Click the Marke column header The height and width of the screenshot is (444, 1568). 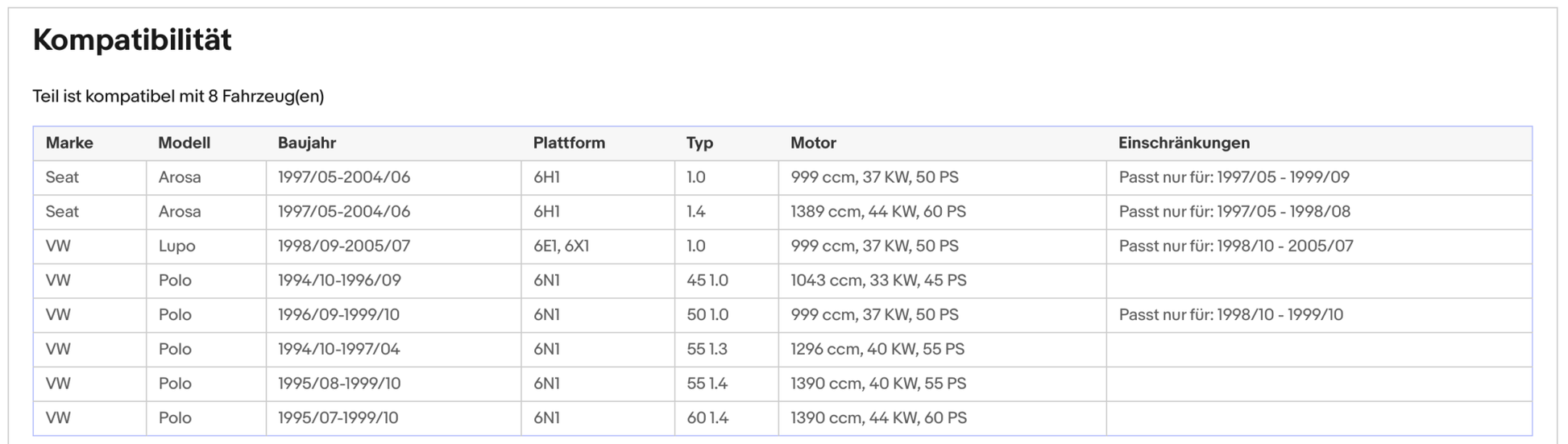(x=69, y=143)
